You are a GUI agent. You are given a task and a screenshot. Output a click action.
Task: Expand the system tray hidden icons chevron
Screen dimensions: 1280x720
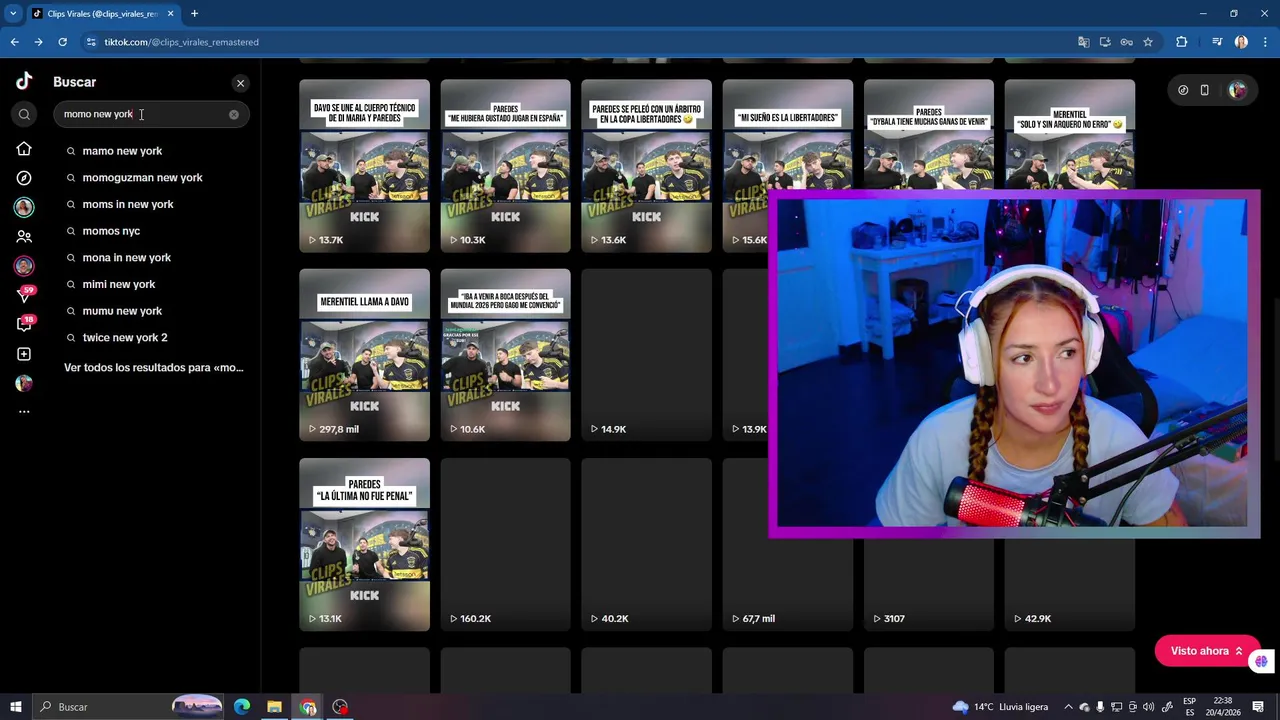tap(1067, 707)
